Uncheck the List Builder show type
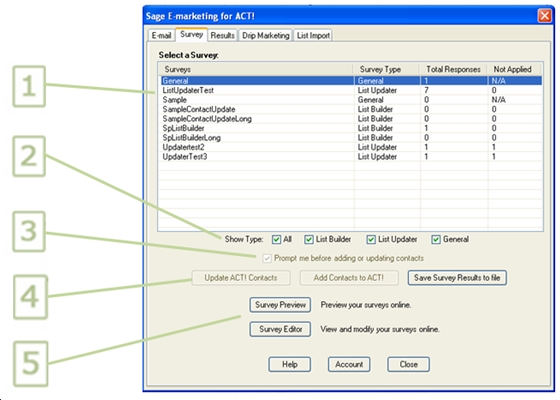 309,239
